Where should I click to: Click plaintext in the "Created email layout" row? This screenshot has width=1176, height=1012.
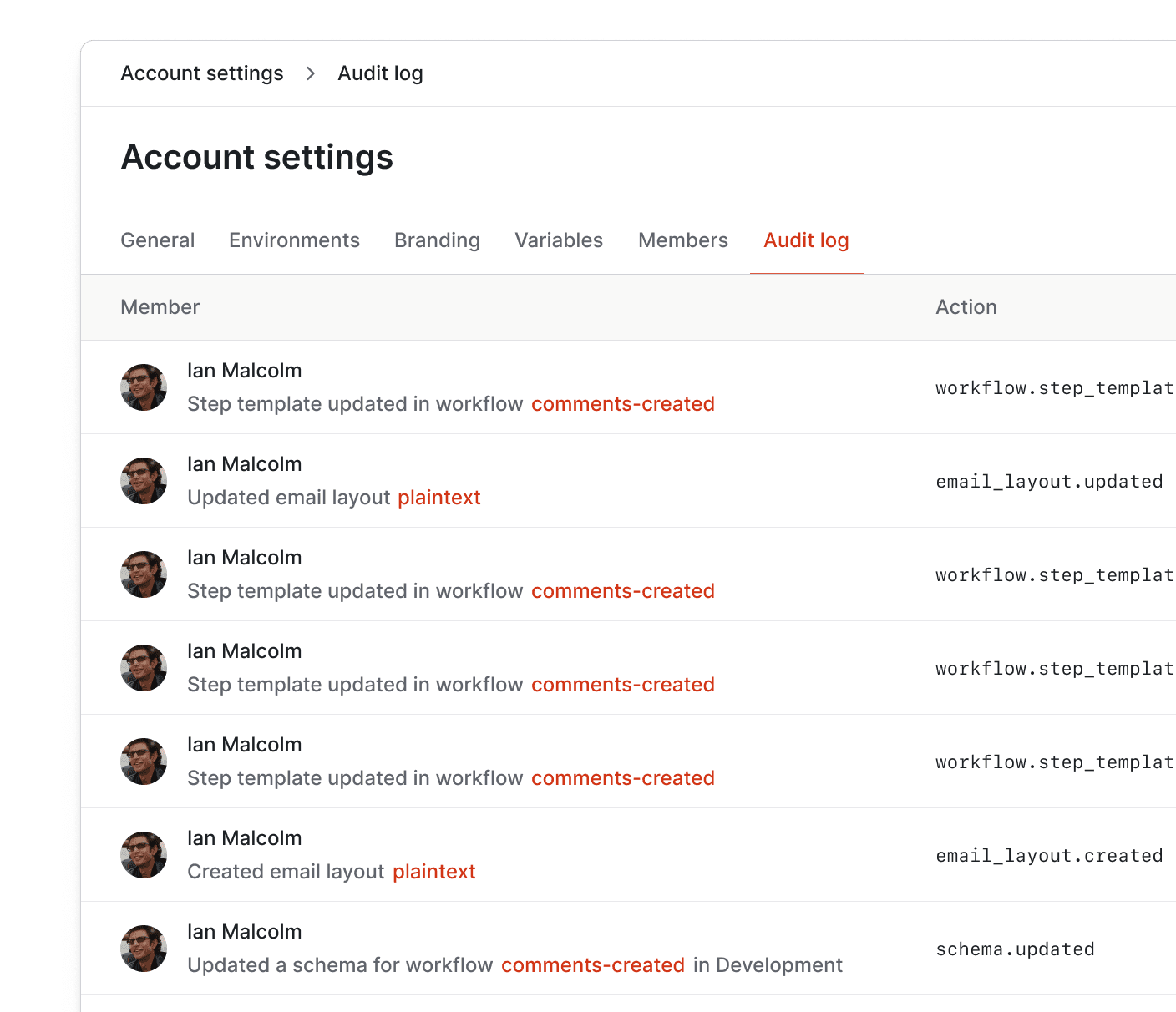point(433,872)
